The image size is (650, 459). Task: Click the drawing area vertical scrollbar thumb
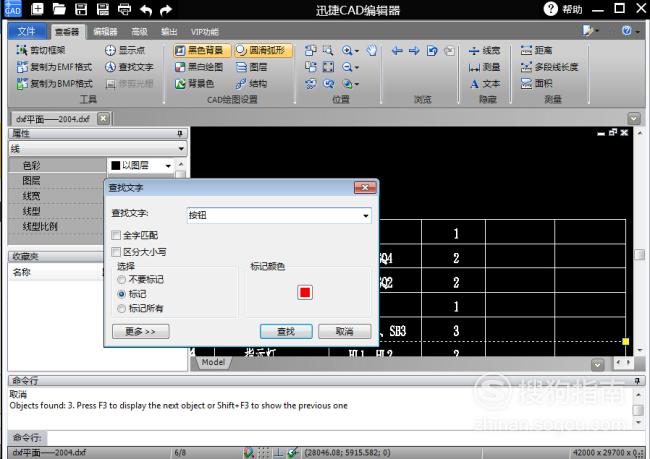coord(640,254)
